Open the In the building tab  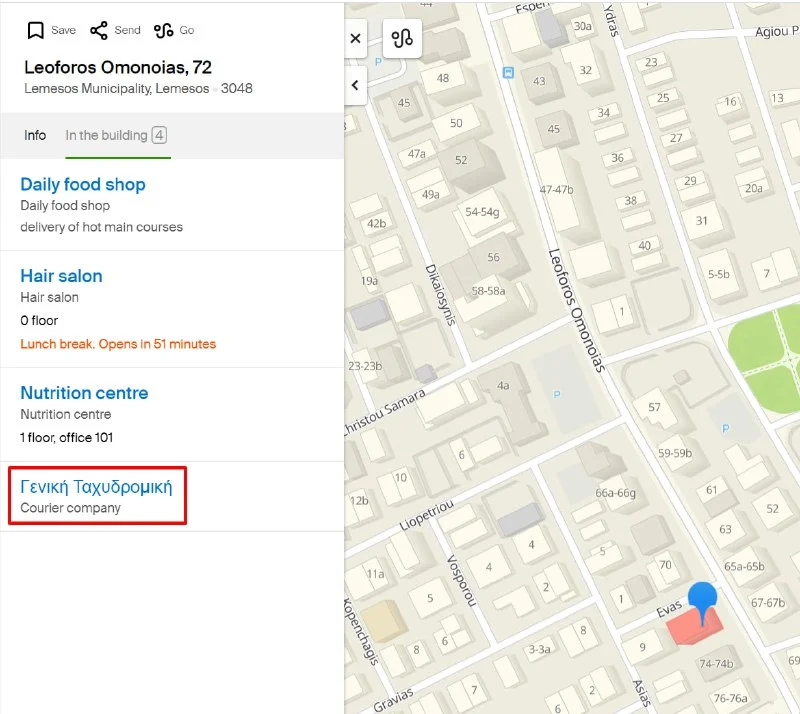tap(115, 135)
